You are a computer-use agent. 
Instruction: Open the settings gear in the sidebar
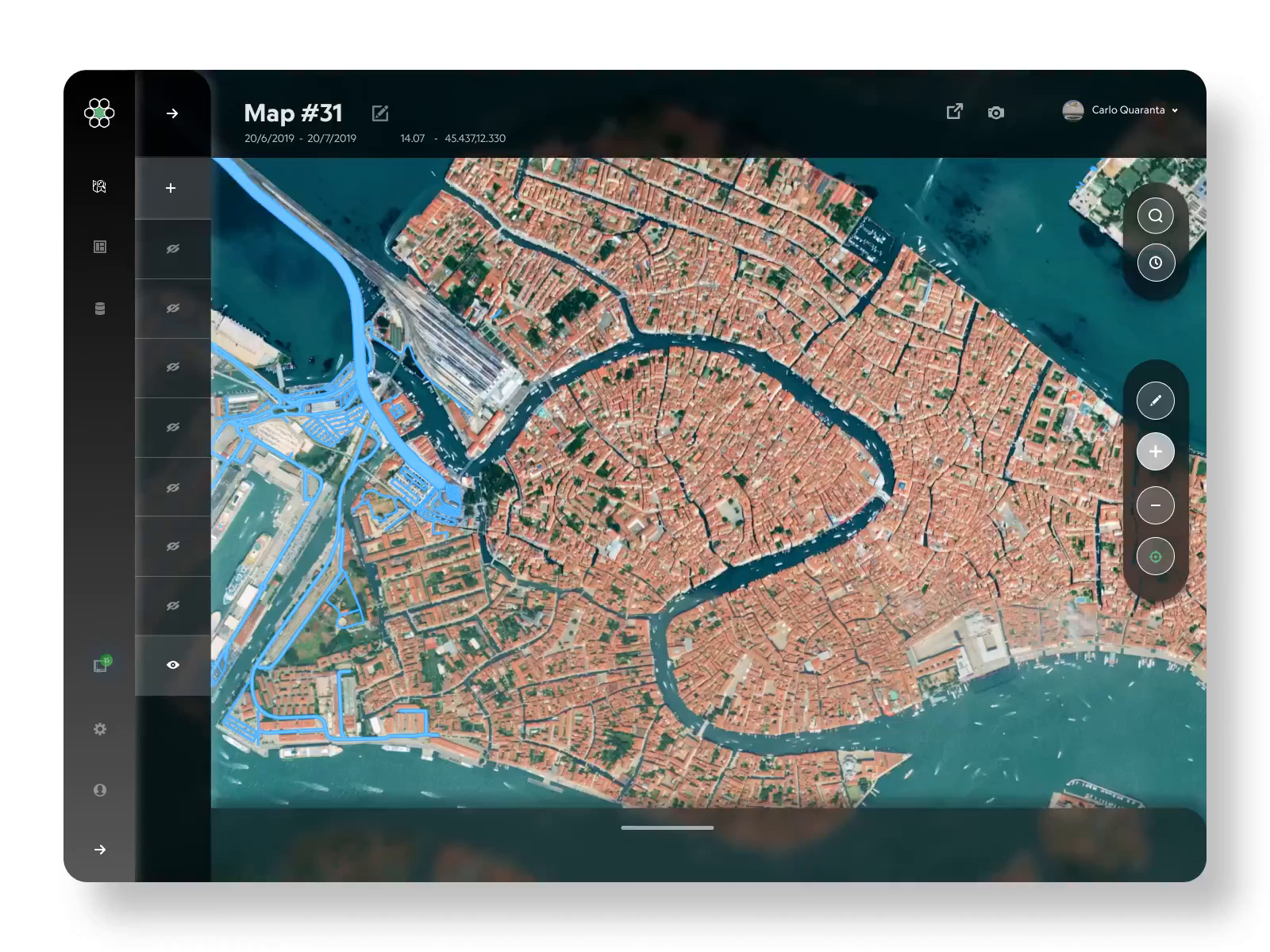(x=99, y=729)
